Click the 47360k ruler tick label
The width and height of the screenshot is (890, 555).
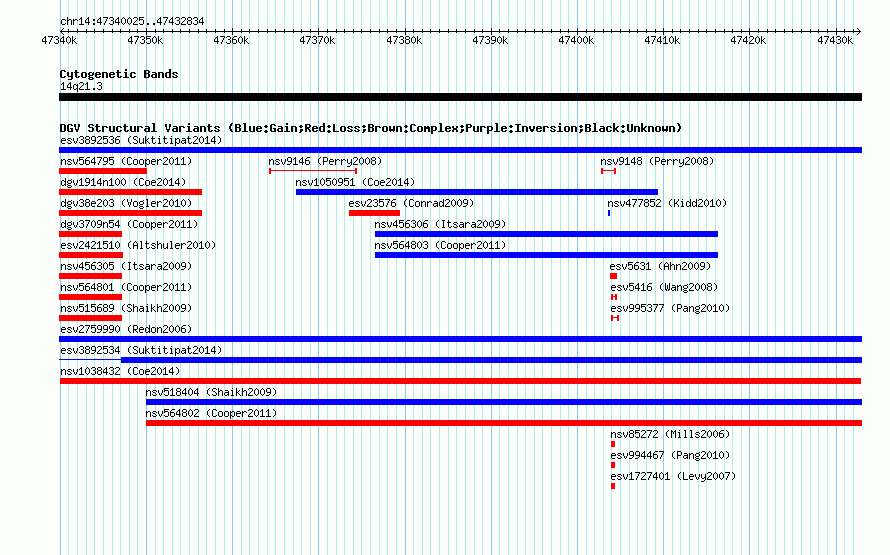(231, 40)
